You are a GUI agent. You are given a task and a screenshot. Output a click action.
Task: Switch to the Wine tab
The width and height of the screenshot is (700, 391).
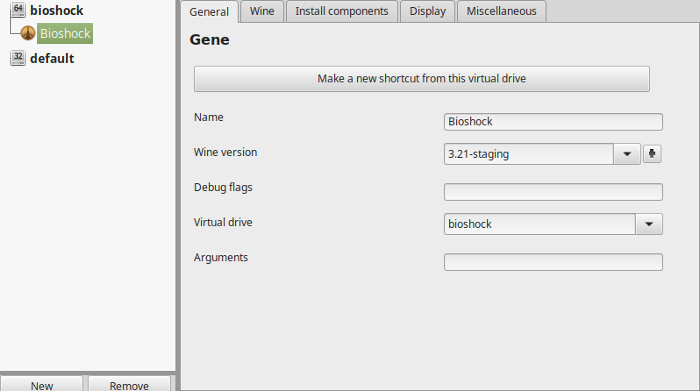tap(262, 11)
